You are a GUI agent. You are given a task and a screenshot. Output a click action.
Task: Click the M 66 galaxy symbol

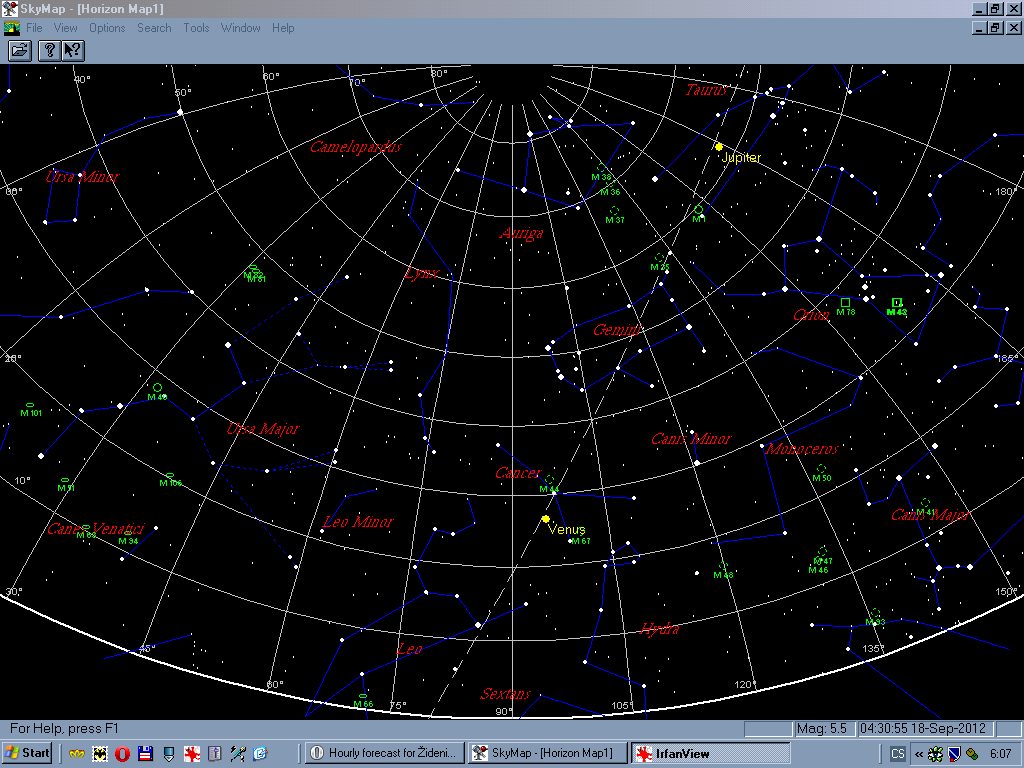click(x=362, y=697)
